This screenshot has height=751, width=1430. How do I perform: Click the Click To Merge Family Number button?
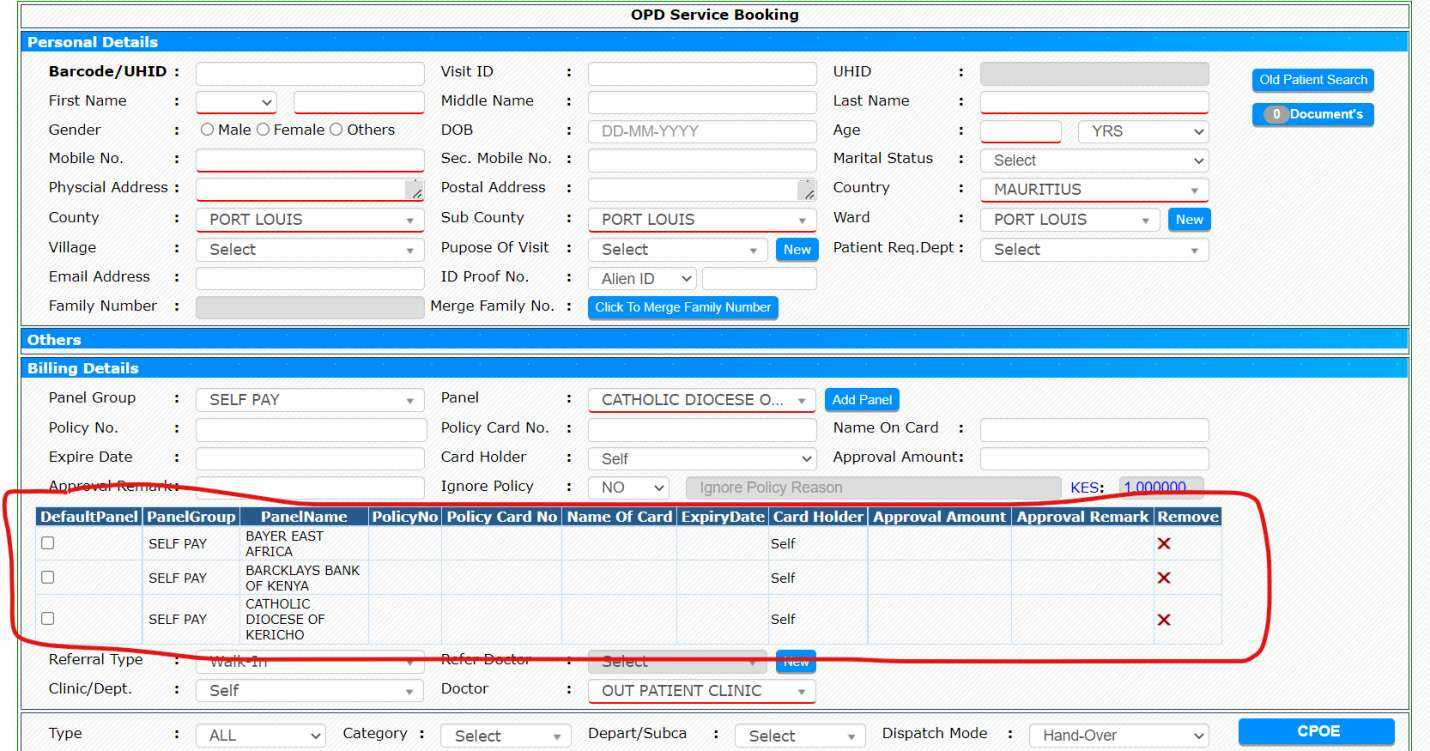coord(683,308)
